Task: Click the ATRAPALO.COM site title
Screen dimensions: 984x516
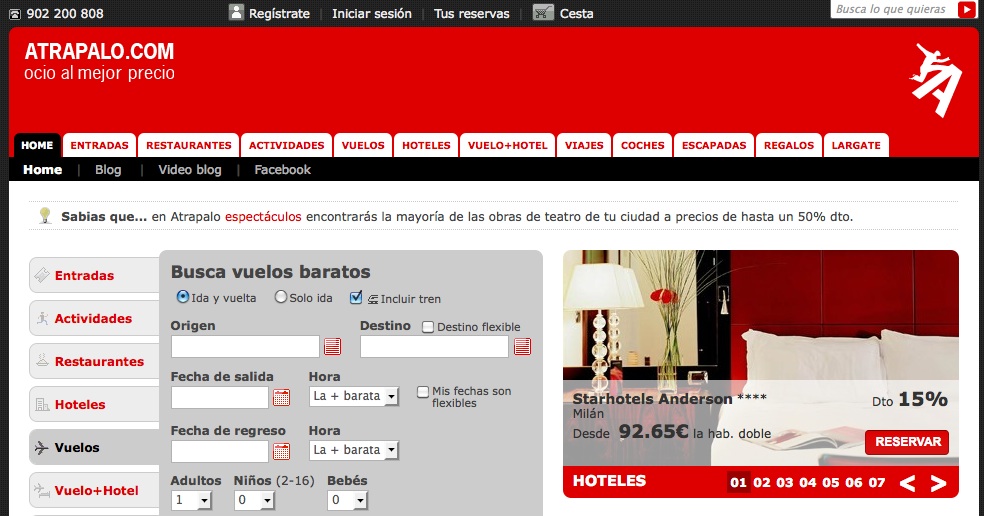Action: point(99,51)
